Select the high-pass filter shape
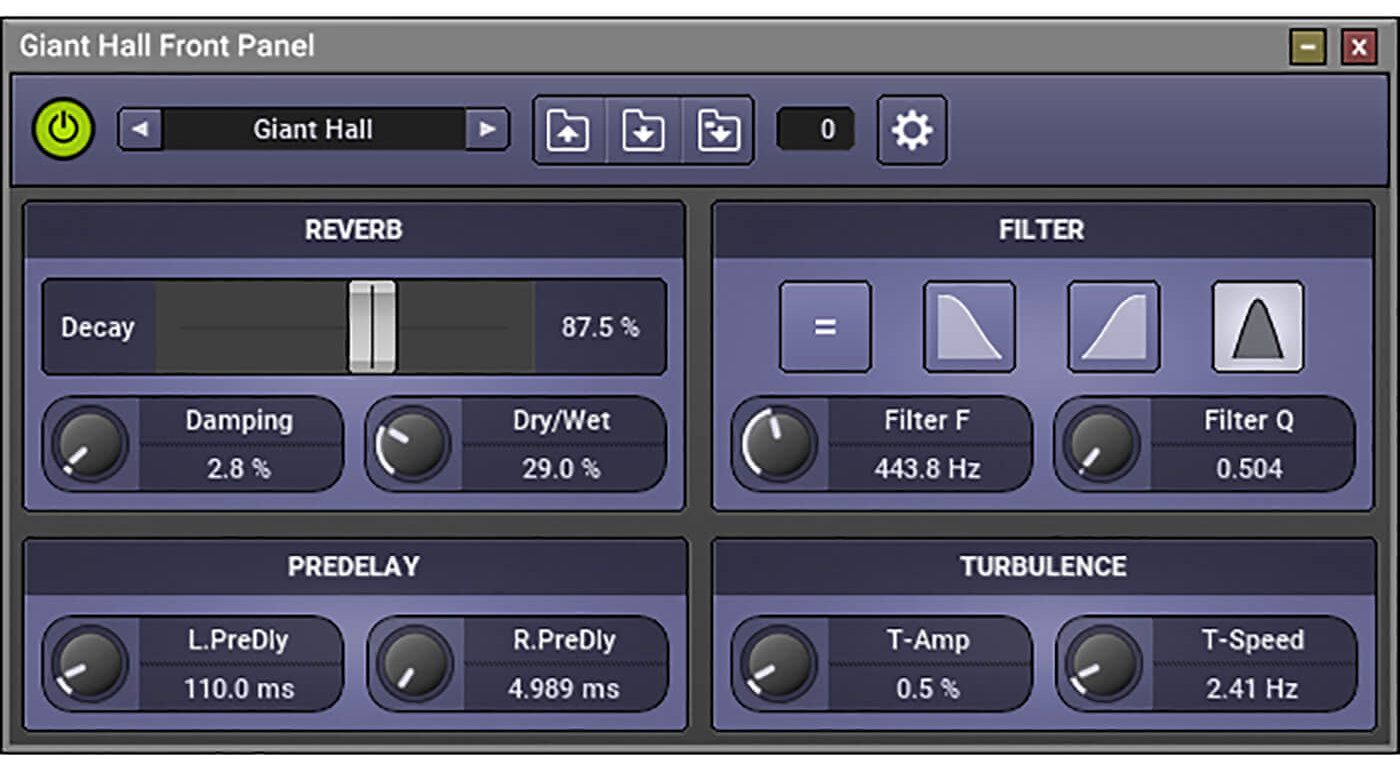 1113,327
